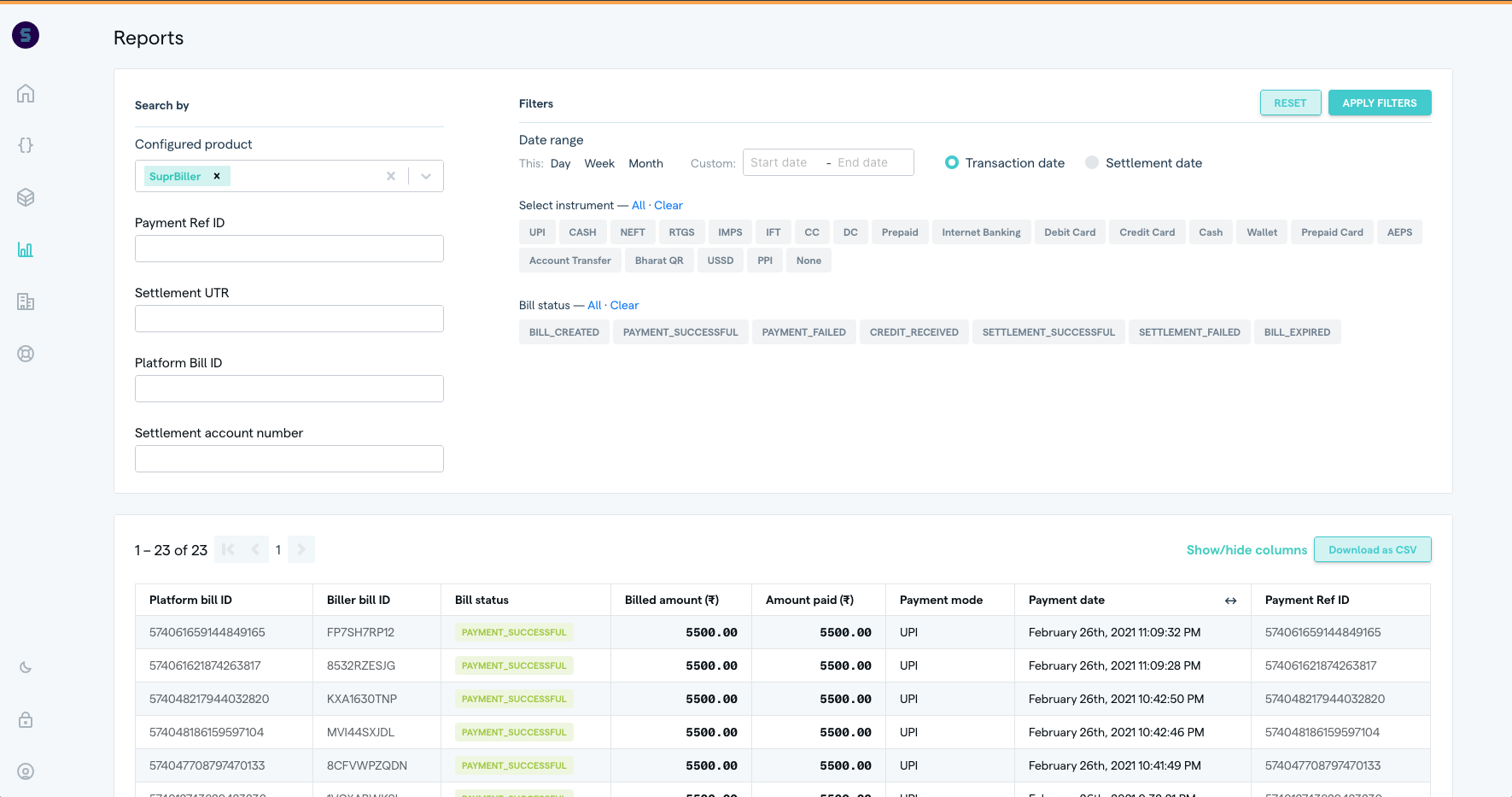Click the Payment Ref ID input field

(289, 249)
